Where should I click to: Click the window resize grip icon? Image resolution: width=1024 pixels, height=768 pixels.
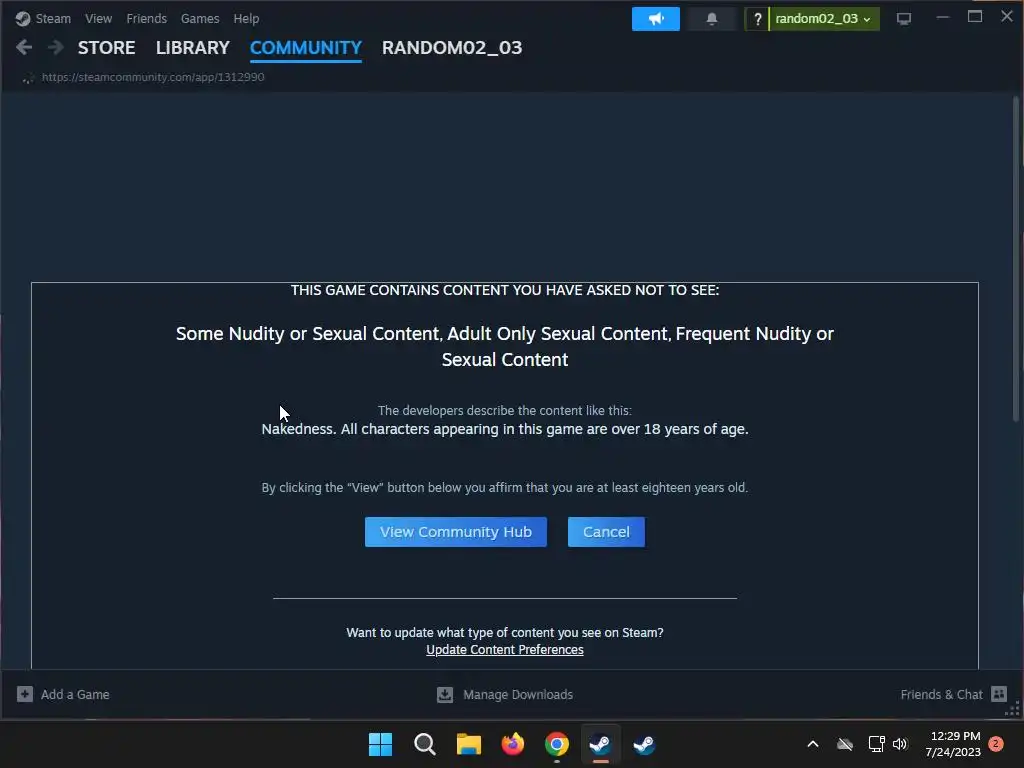pos(1013,709)
